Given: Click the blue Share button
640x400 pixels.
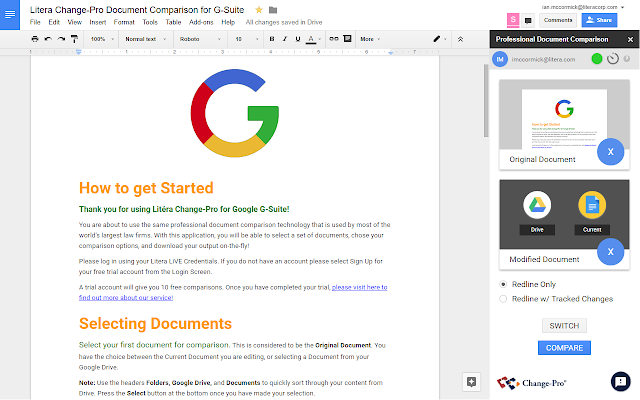Looking at the screenshot, I should (x=599, y=20).
